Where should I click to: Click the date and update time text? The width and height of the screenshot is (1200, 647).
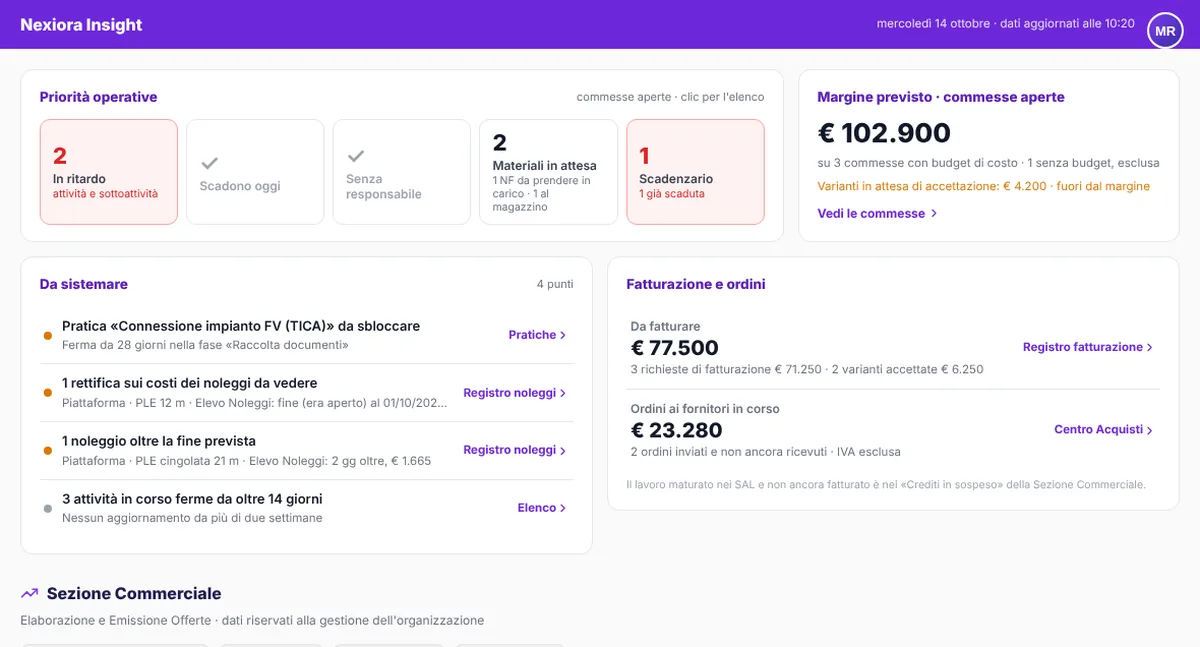pyautogui.click(x=1006, y=24)
